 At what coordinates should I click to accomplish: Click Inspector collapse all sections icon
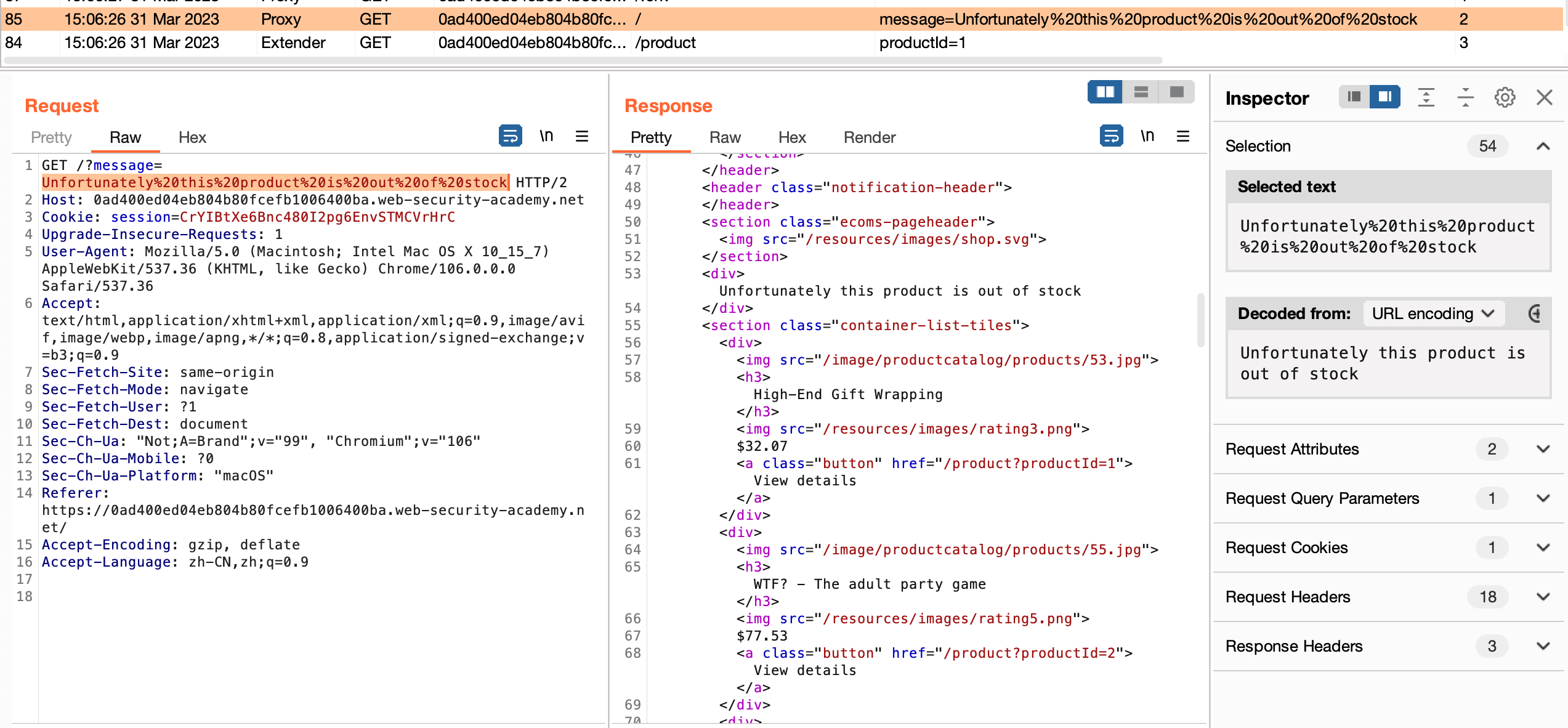[1466, 97]
